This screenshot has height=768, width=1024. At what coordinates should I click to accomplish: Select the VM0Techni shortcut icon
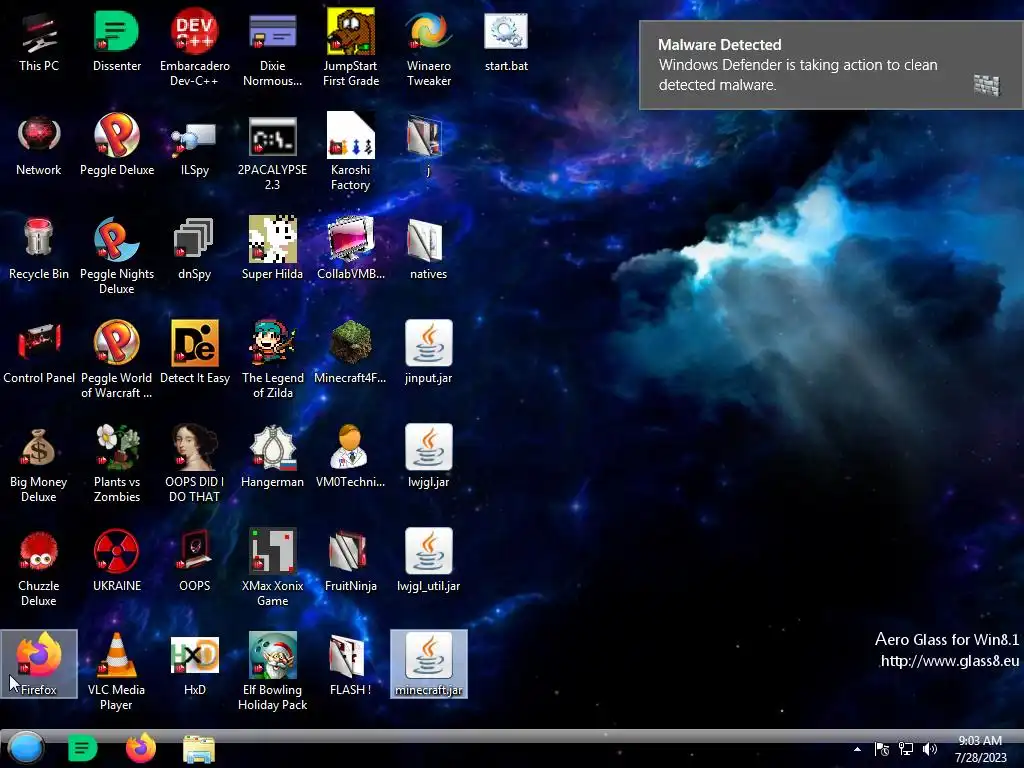point(351,458)
